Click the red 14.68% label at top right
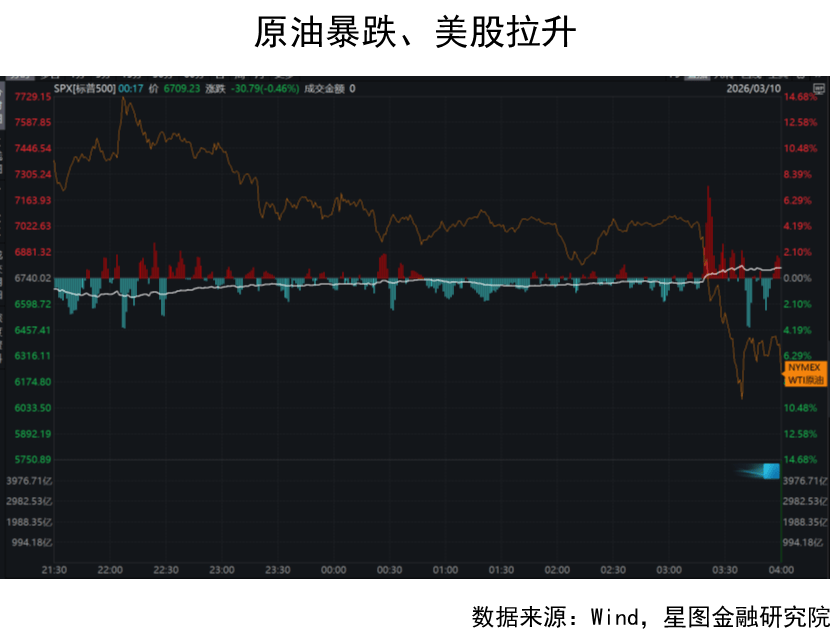 (802, 97)
